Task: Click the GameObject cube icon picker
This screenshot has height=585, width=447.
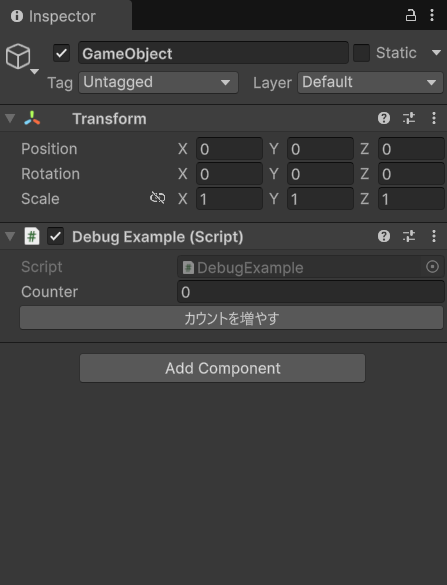Action: 22,58
